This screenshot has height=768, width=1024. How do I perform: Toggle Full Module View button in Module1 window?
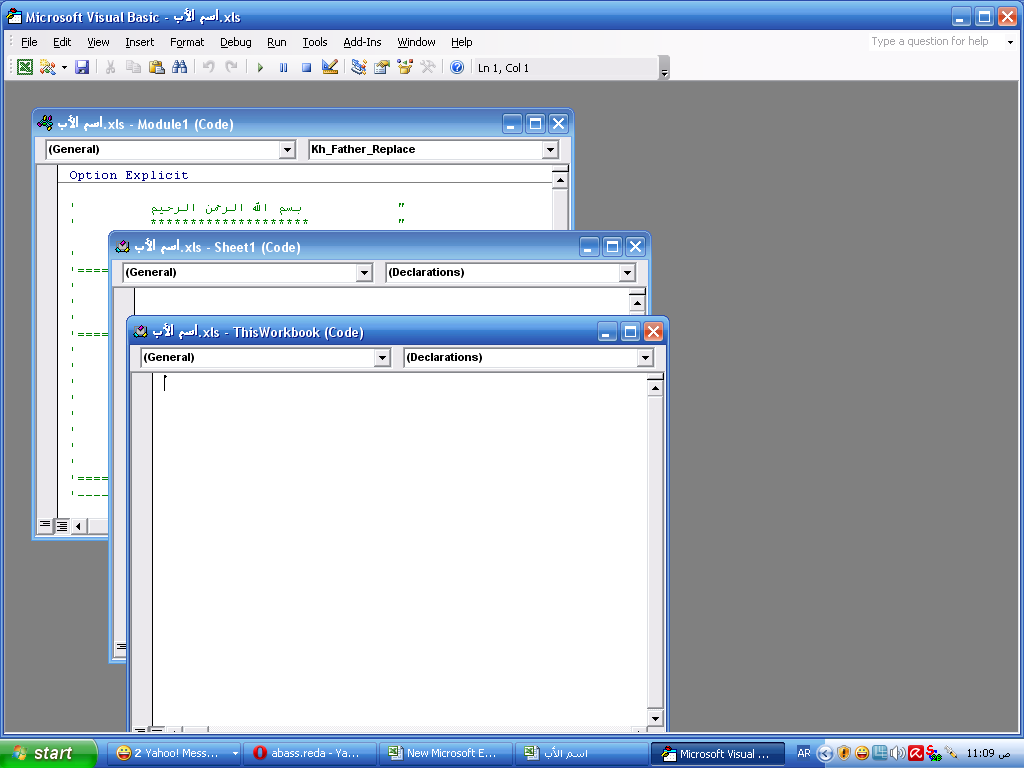(61, 526)
